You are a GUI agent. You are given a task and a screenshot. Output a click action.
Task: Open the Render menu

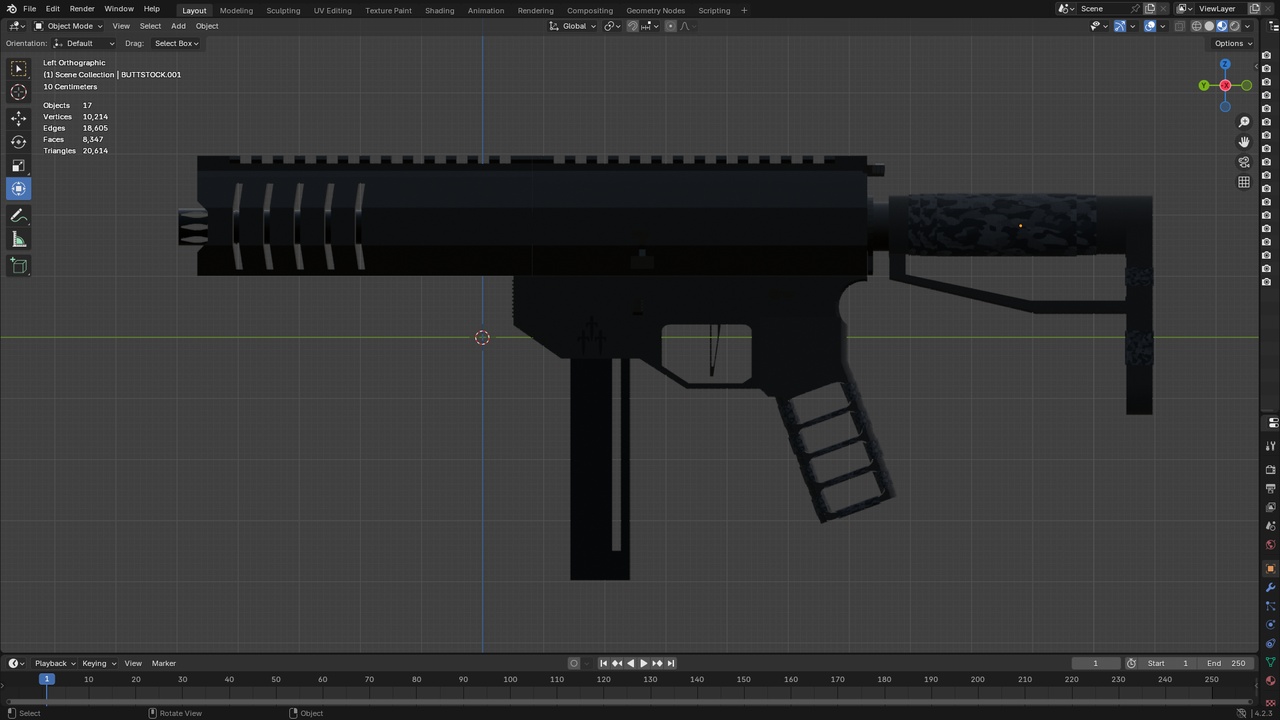point(82,9)
